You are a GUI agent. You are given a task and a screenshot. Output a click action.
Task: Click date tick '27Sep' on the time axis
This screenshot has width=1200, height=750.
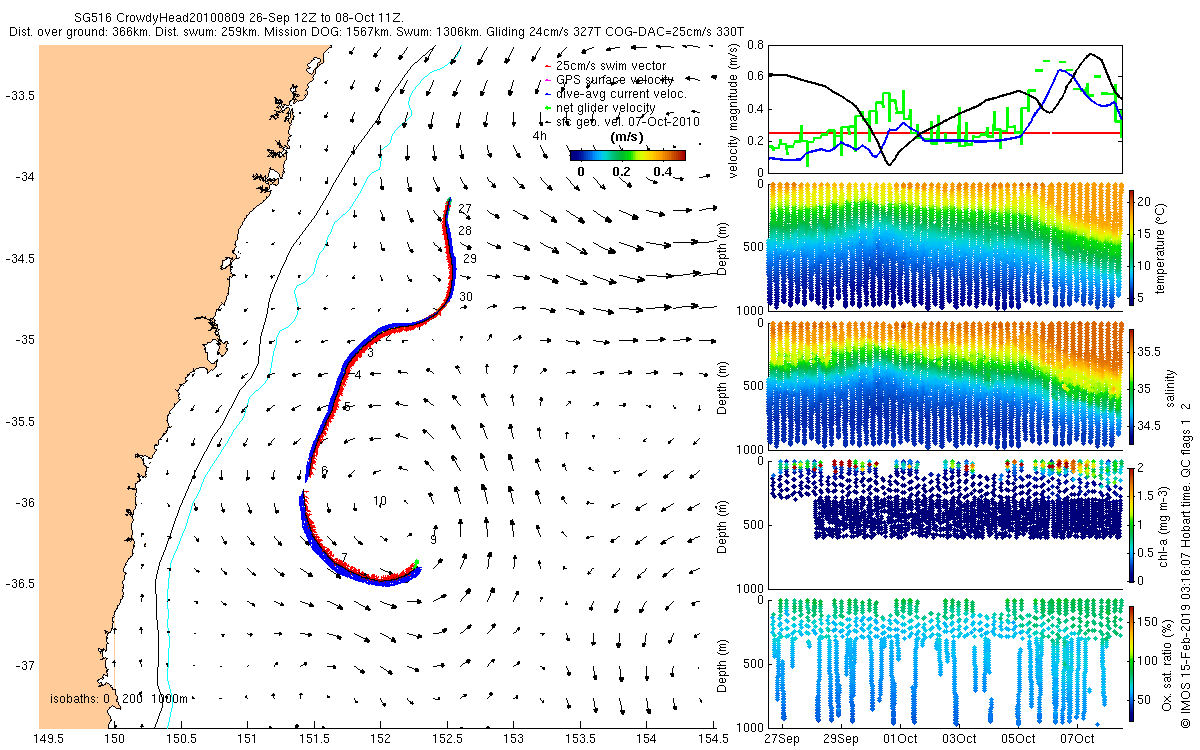pyautogui.click(x=782, y=739)
